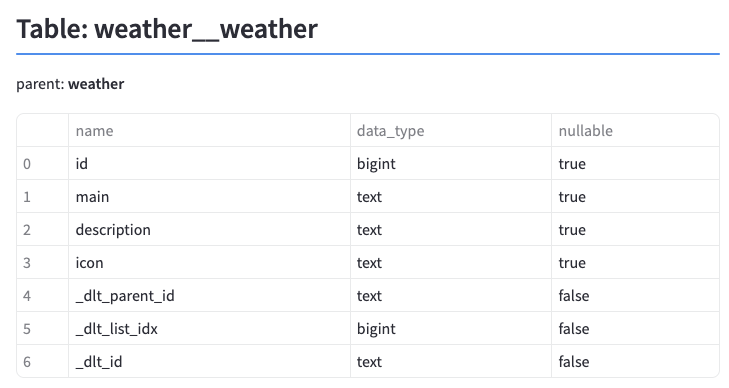Click nullable false for _dlt_id row

pyautogui.click(x=635, y=361)
